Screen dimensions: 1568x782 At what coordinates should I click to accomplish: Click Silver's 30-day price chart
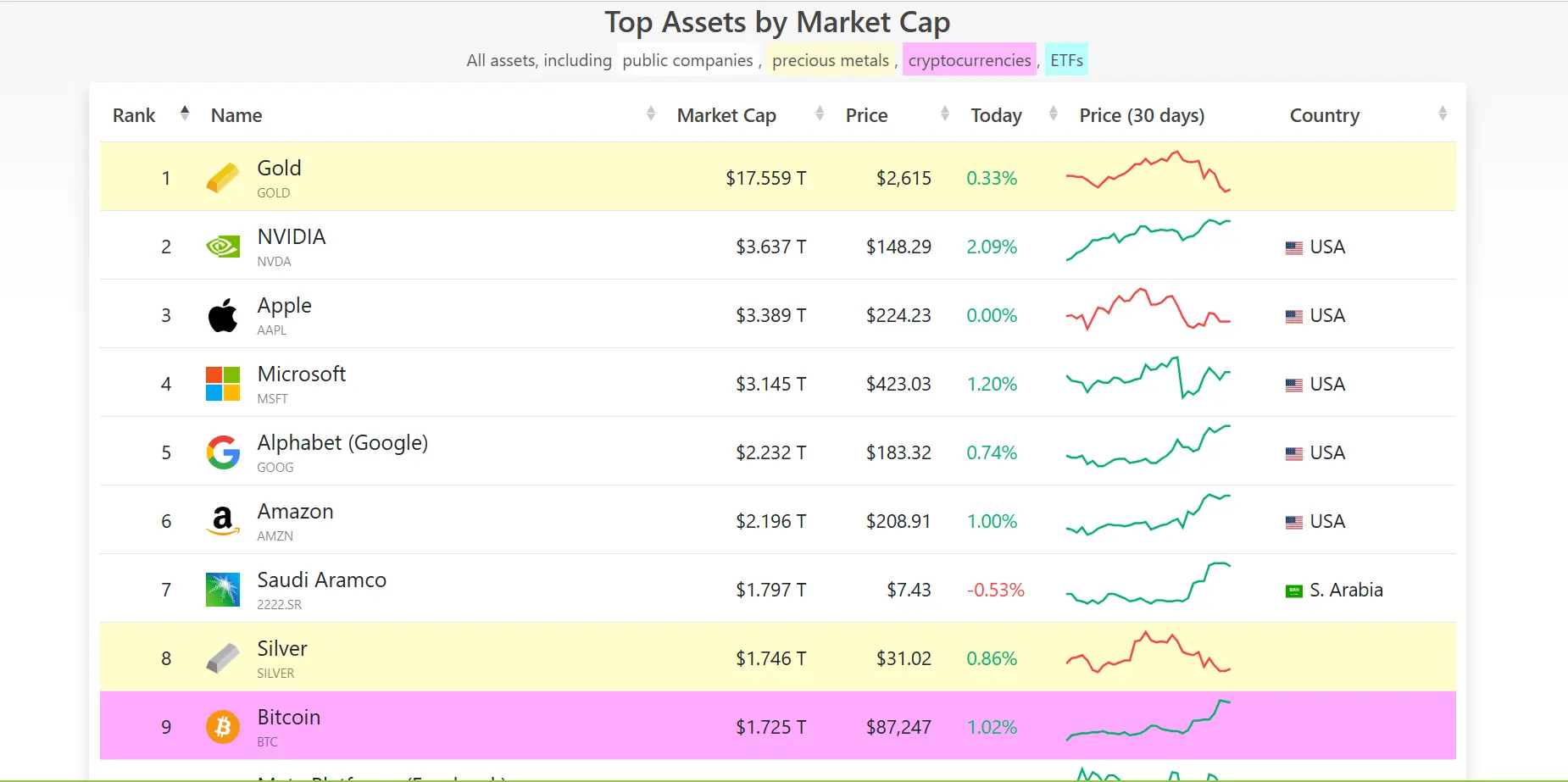click(x=1148, y=652)
